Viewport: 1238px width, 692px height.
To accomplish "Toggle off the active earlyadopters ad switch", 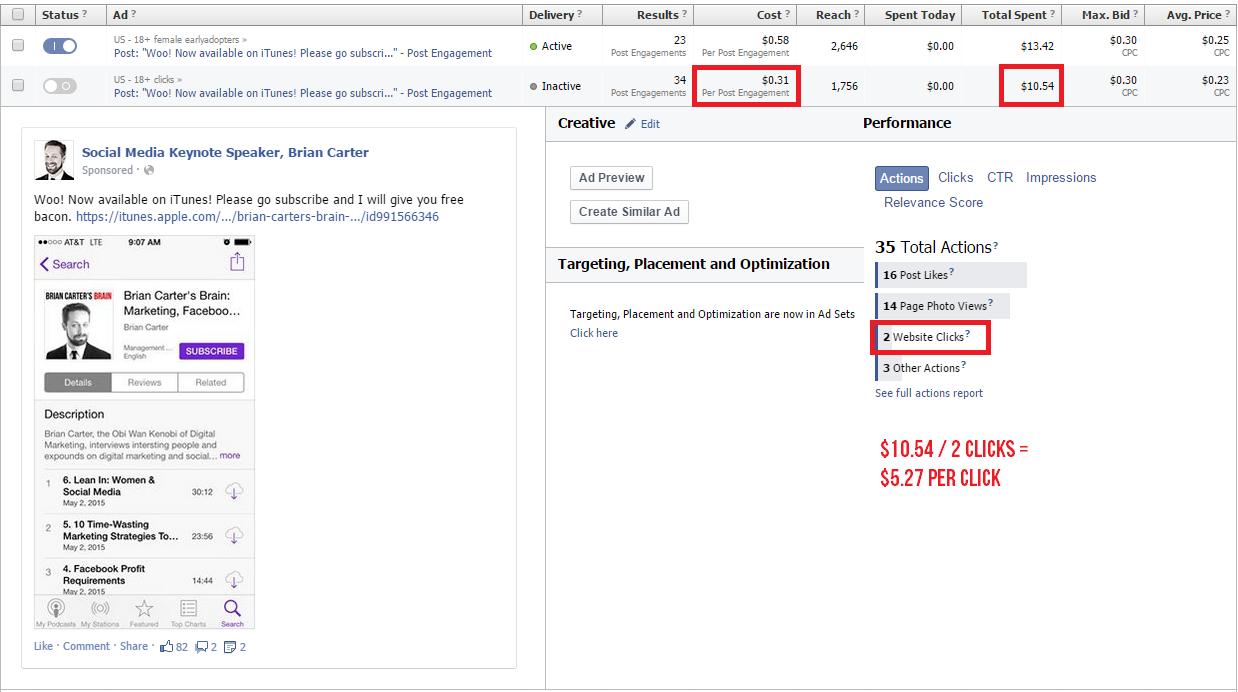I will pos(60,46).
